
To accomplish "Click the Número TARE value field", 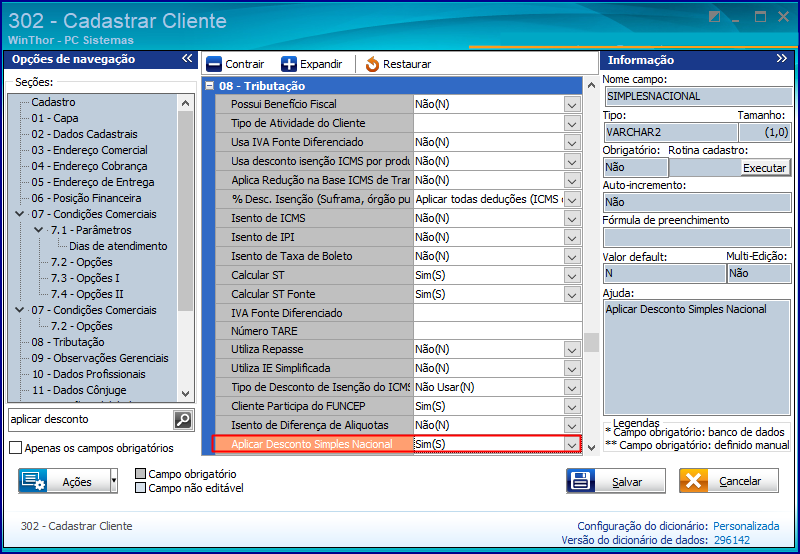I will click(x=497, y=331).
